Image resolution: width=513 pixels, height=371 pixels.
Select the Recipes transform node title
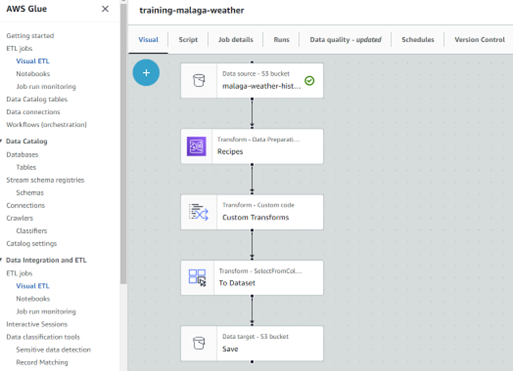[x=230, y=151]
